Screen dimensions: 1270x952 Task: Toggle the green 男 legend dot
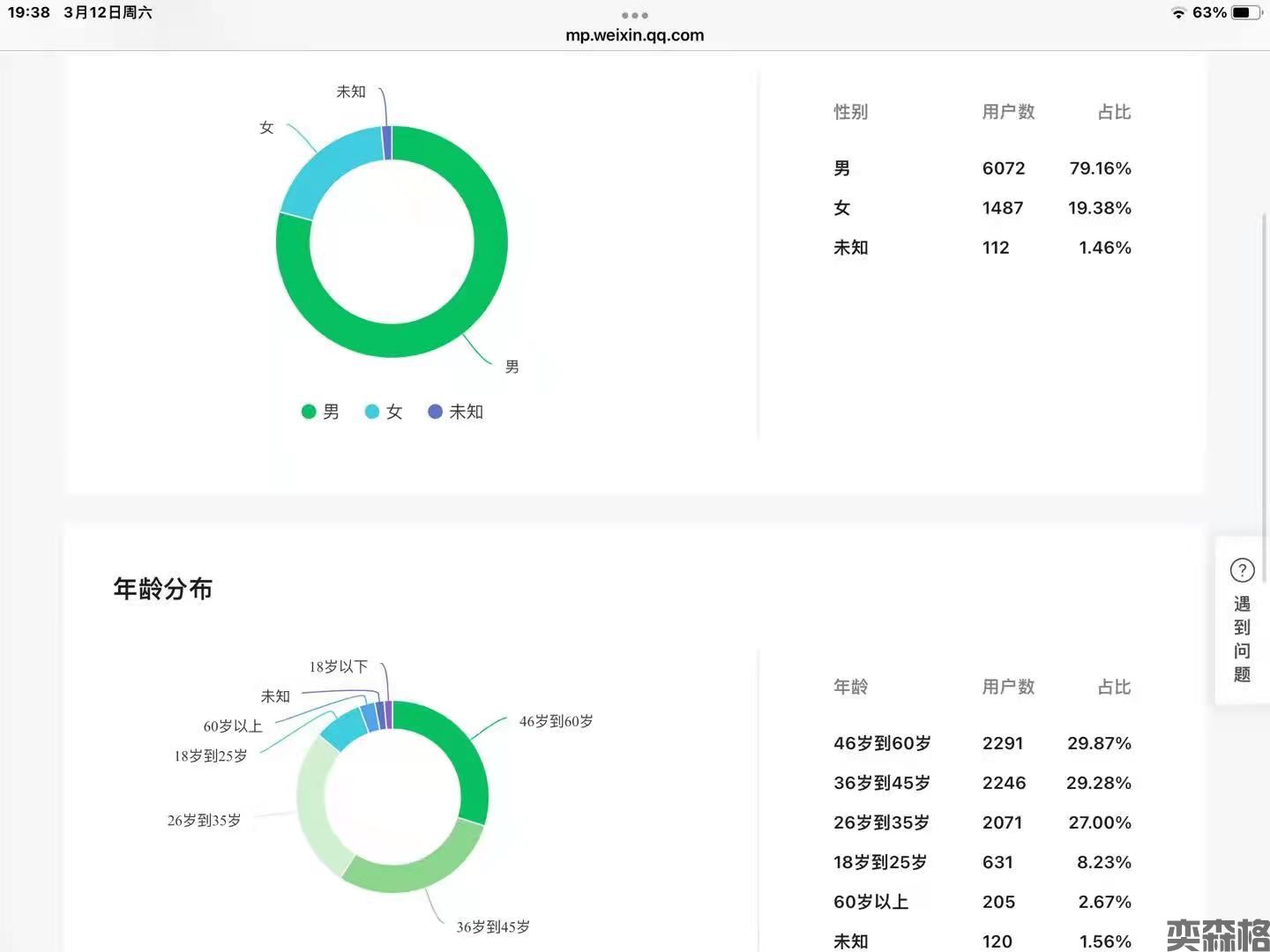(309, 412)
